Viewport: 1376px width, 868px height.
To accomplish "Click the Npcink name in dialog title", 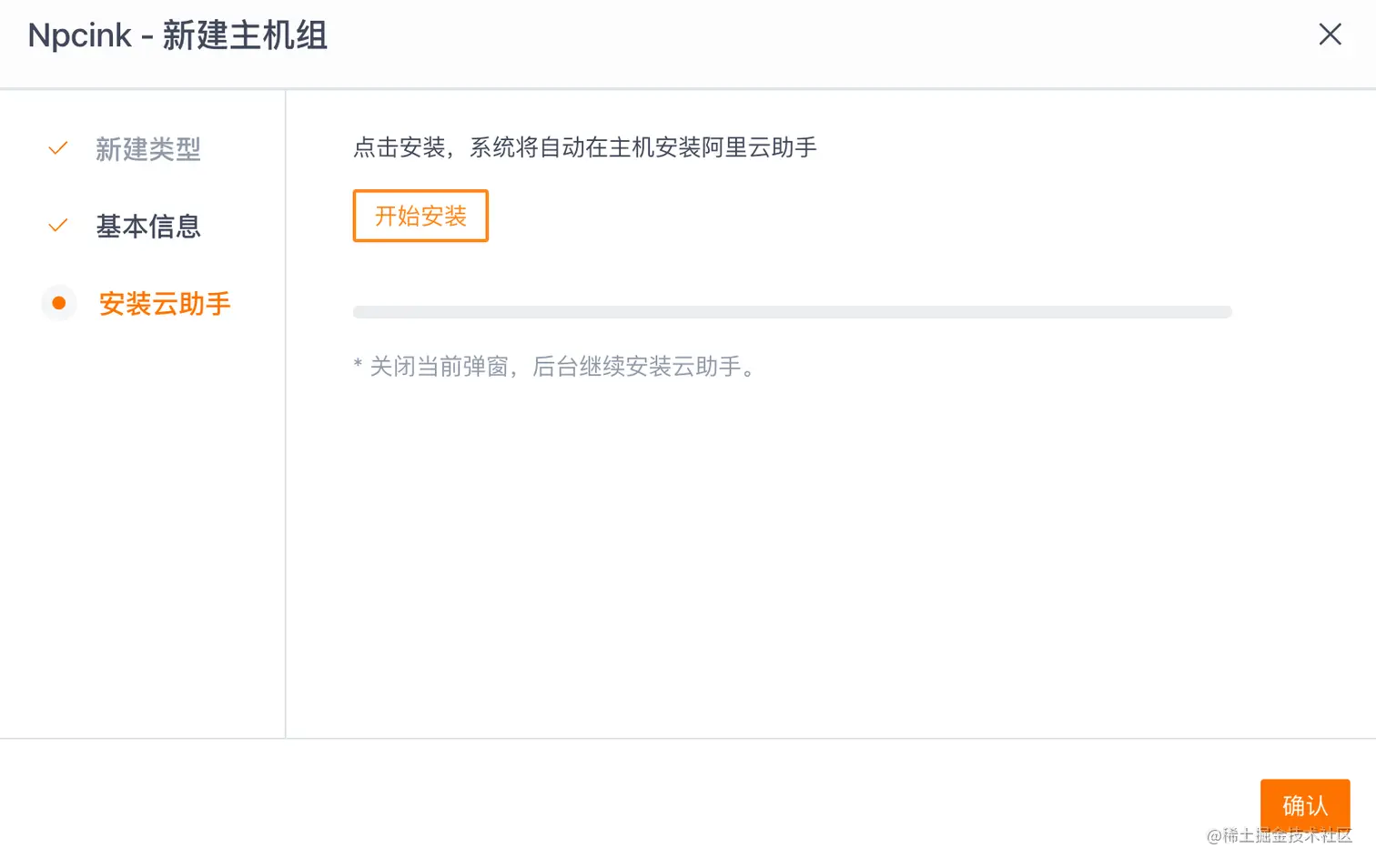I will coord(80,35).
